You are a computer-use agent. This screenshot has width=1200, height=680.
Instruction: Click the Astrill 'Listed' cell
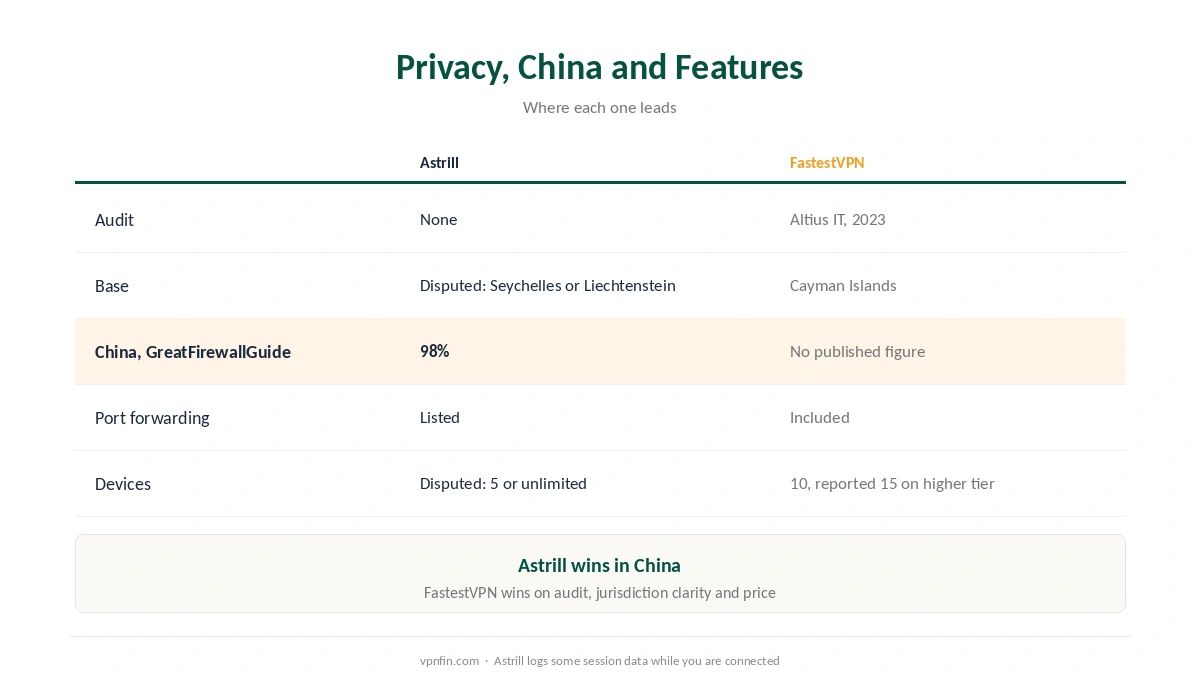point(439,417)
